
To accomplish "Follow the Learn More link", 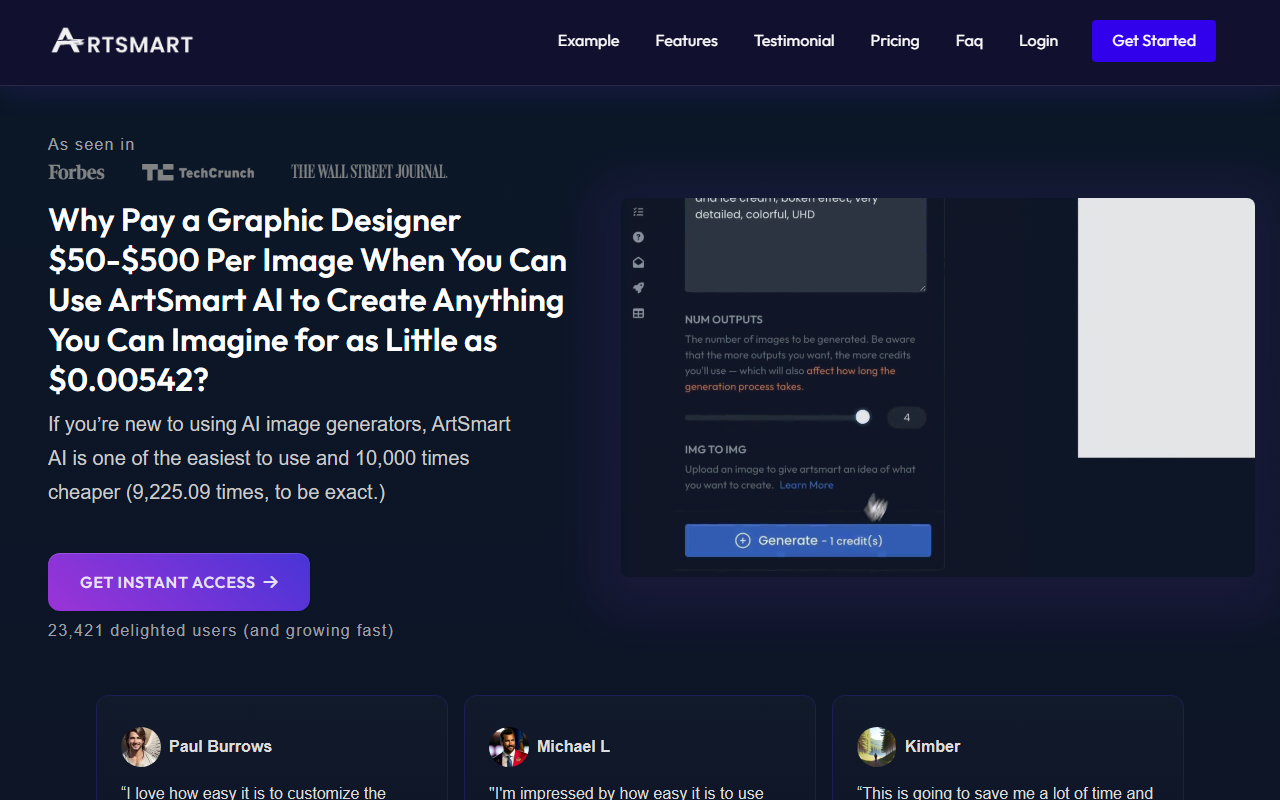I will 806,485.
